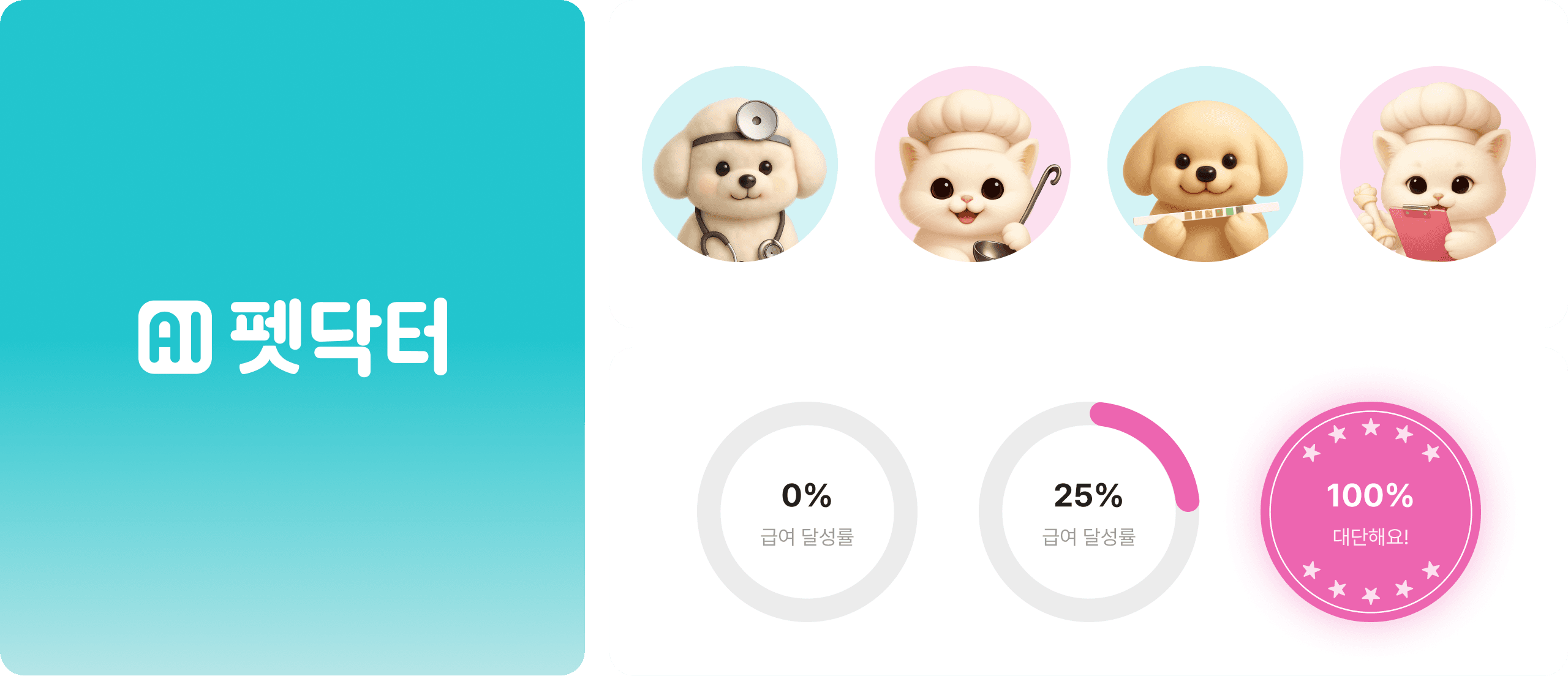The image size is (1568, 676).
Task: Click the urine test strip item
Action: coord(1206,214)
